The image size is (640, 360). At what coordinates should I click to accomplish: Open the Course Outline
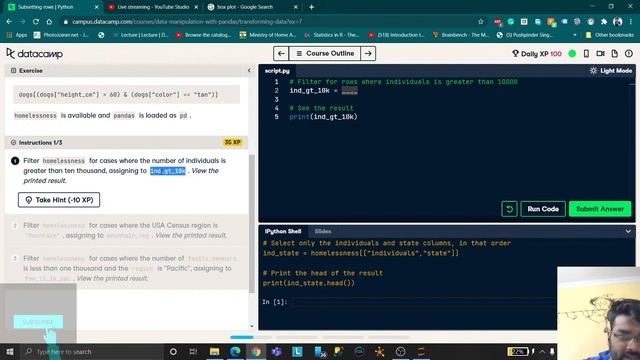click(325, 53)
